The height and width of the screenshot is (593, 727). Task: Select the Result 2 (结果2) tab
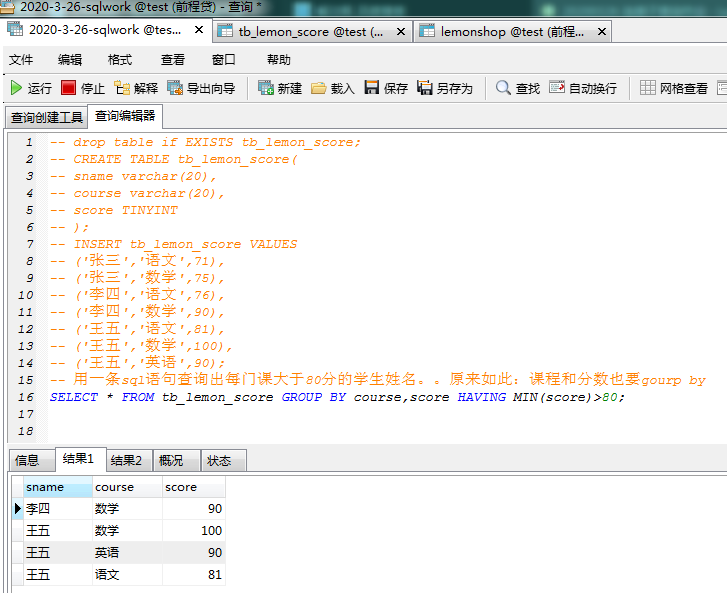(x=127, y=461)
